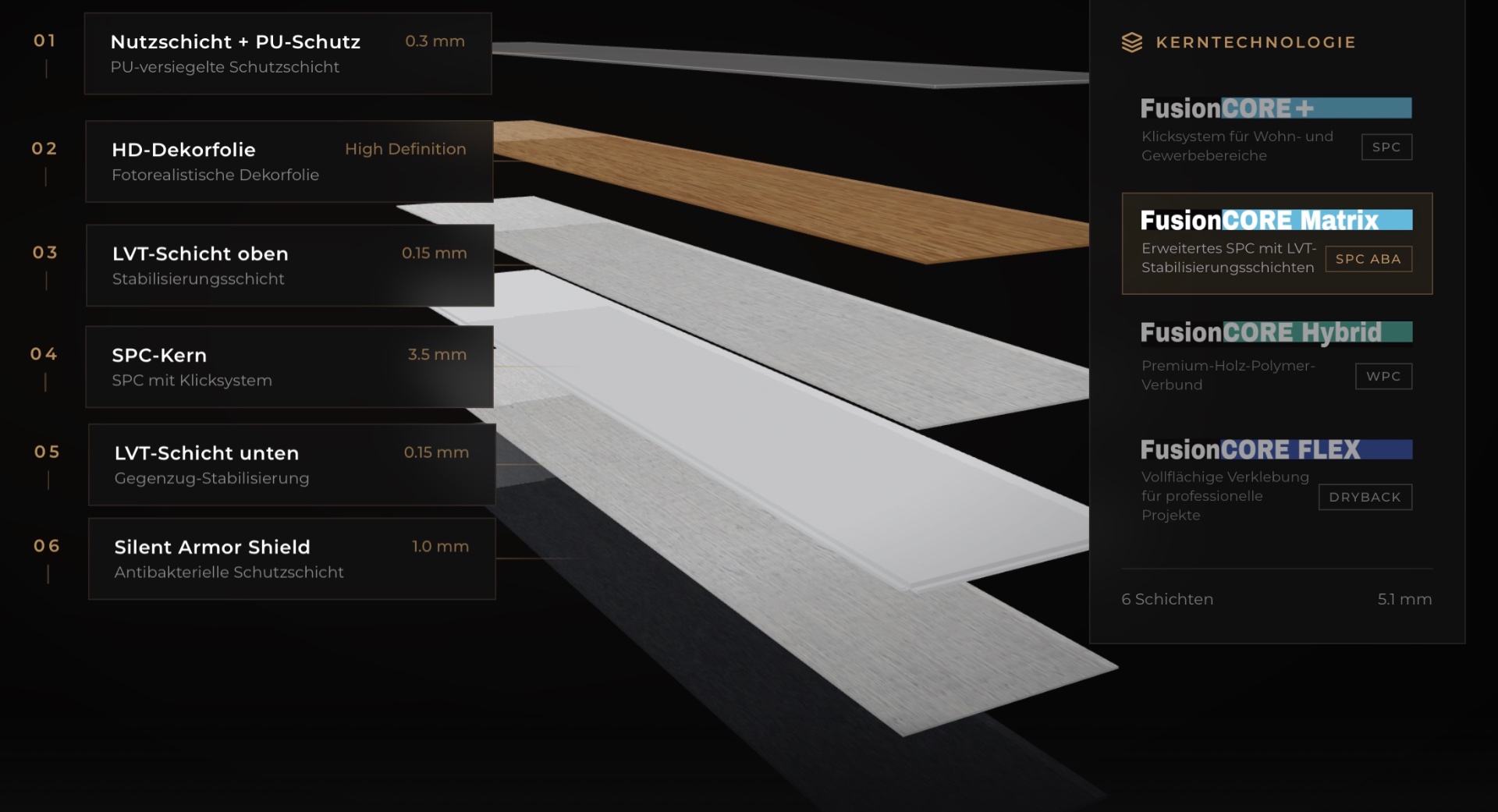Click the 6 Schichten summary text
Screen dimensions: 1498x812
(1167, 599)
